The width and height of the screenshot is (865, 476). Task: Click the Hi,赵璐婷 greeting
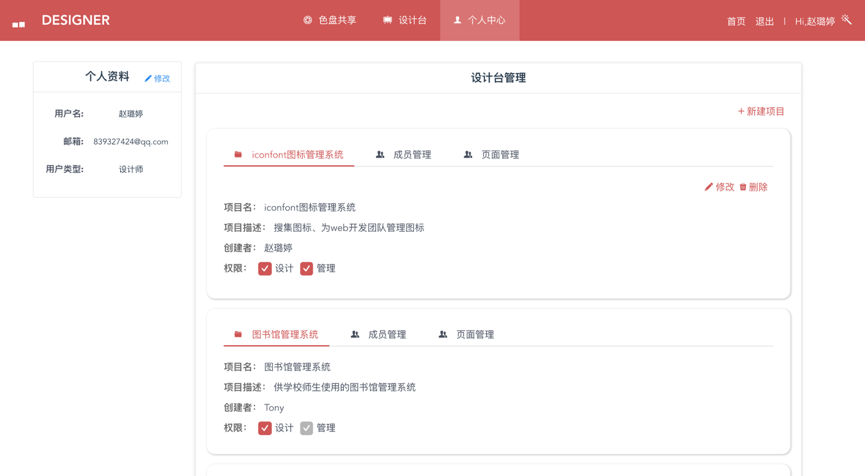coord(815,22)
